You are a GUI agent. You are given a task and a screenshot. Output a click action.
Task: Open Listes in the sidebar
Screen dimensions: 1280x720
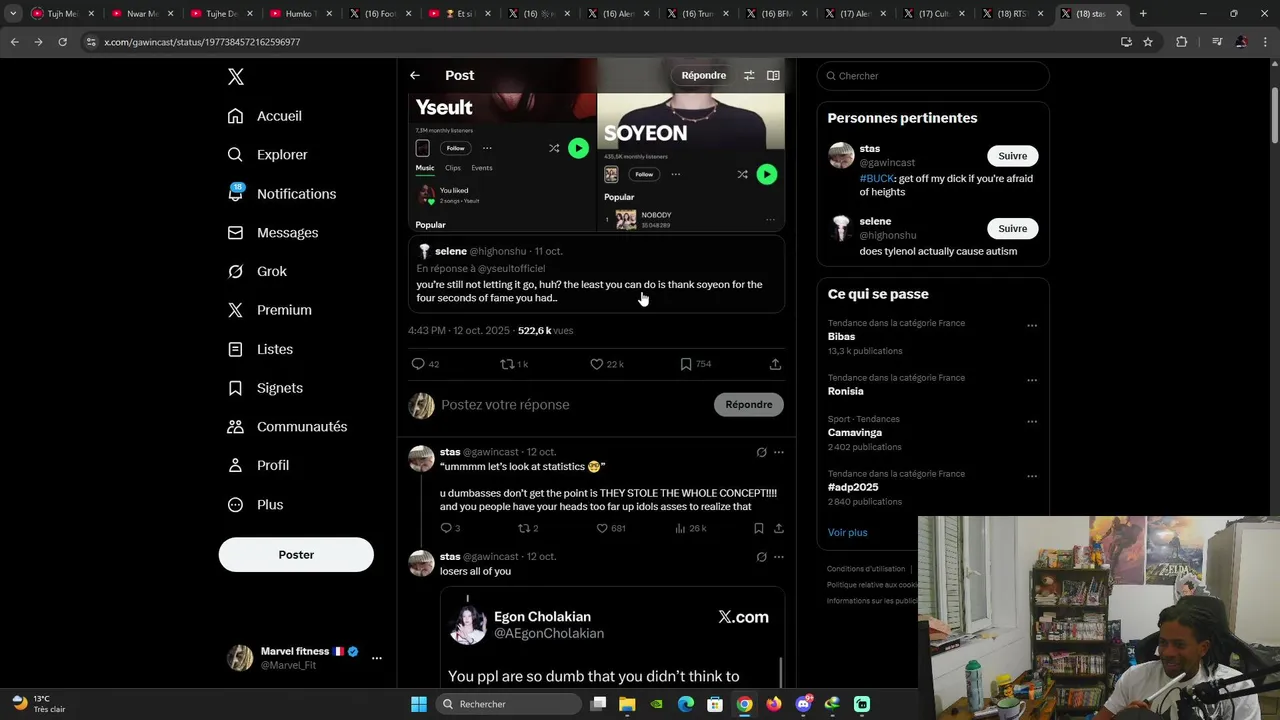tap(260, 349)
